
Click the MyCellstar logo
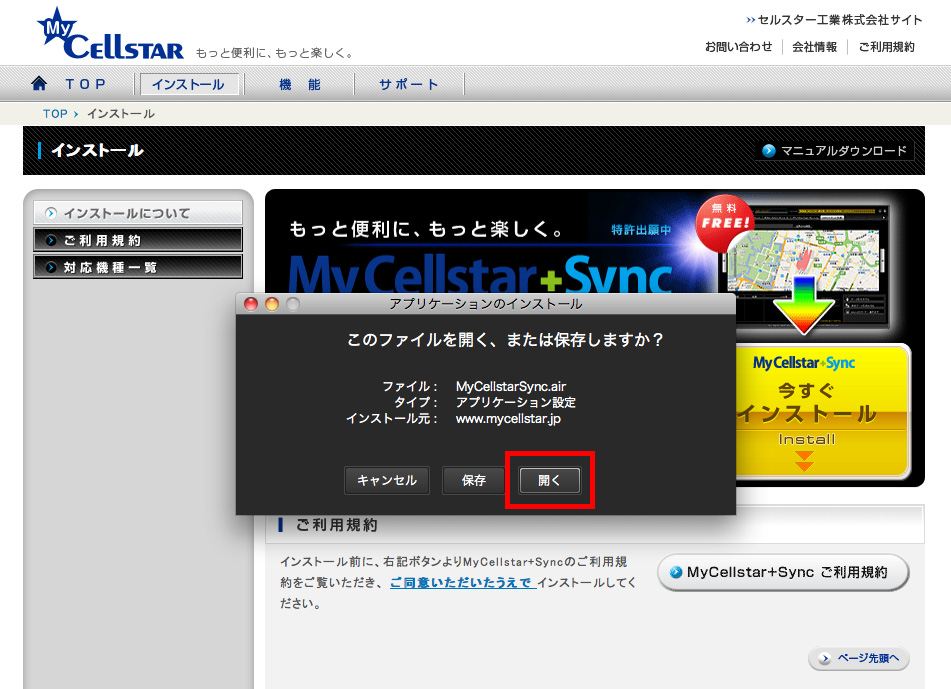coord(110,35)
